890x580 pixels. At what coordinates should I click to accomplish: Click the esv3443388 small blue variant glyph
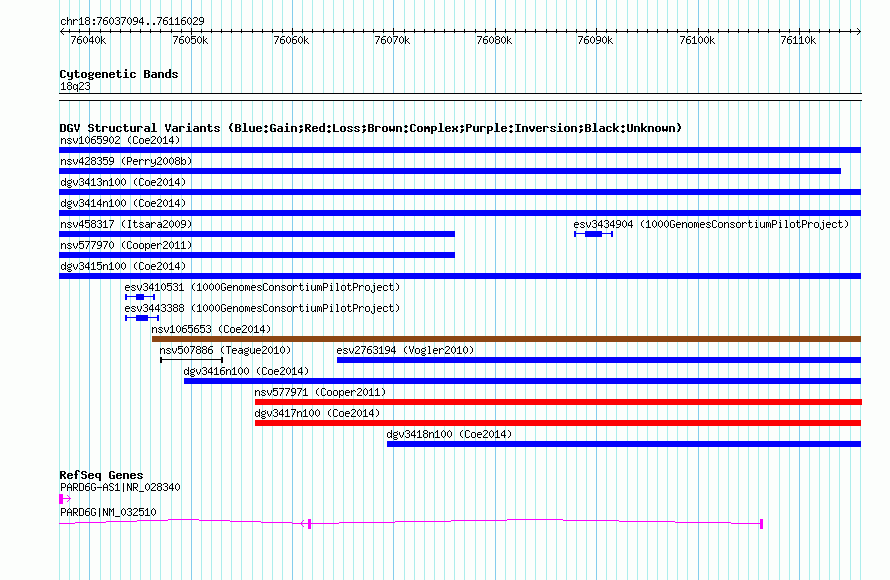coord(142,318)
